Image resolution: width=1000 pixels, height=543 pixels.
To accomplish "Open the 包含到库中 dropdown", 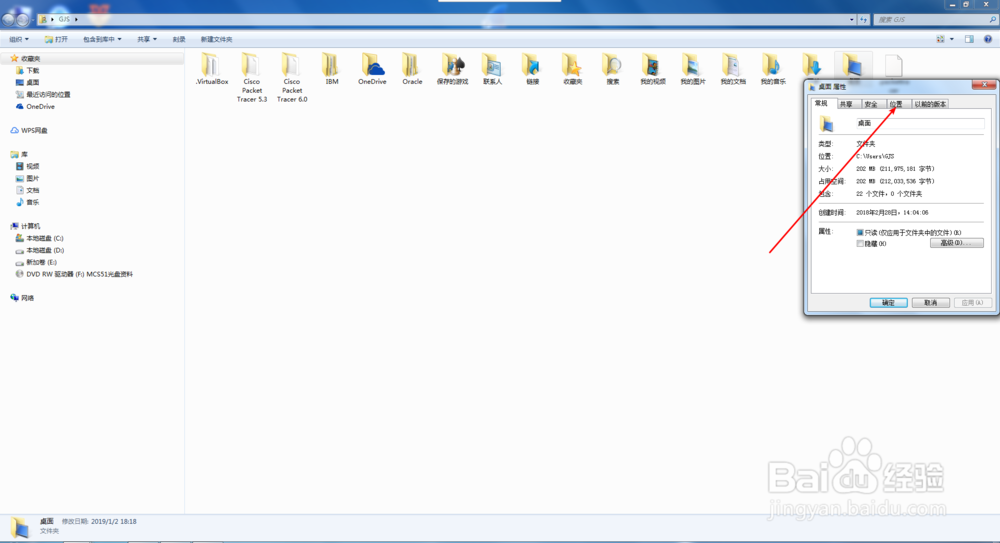I will (101, 39).
